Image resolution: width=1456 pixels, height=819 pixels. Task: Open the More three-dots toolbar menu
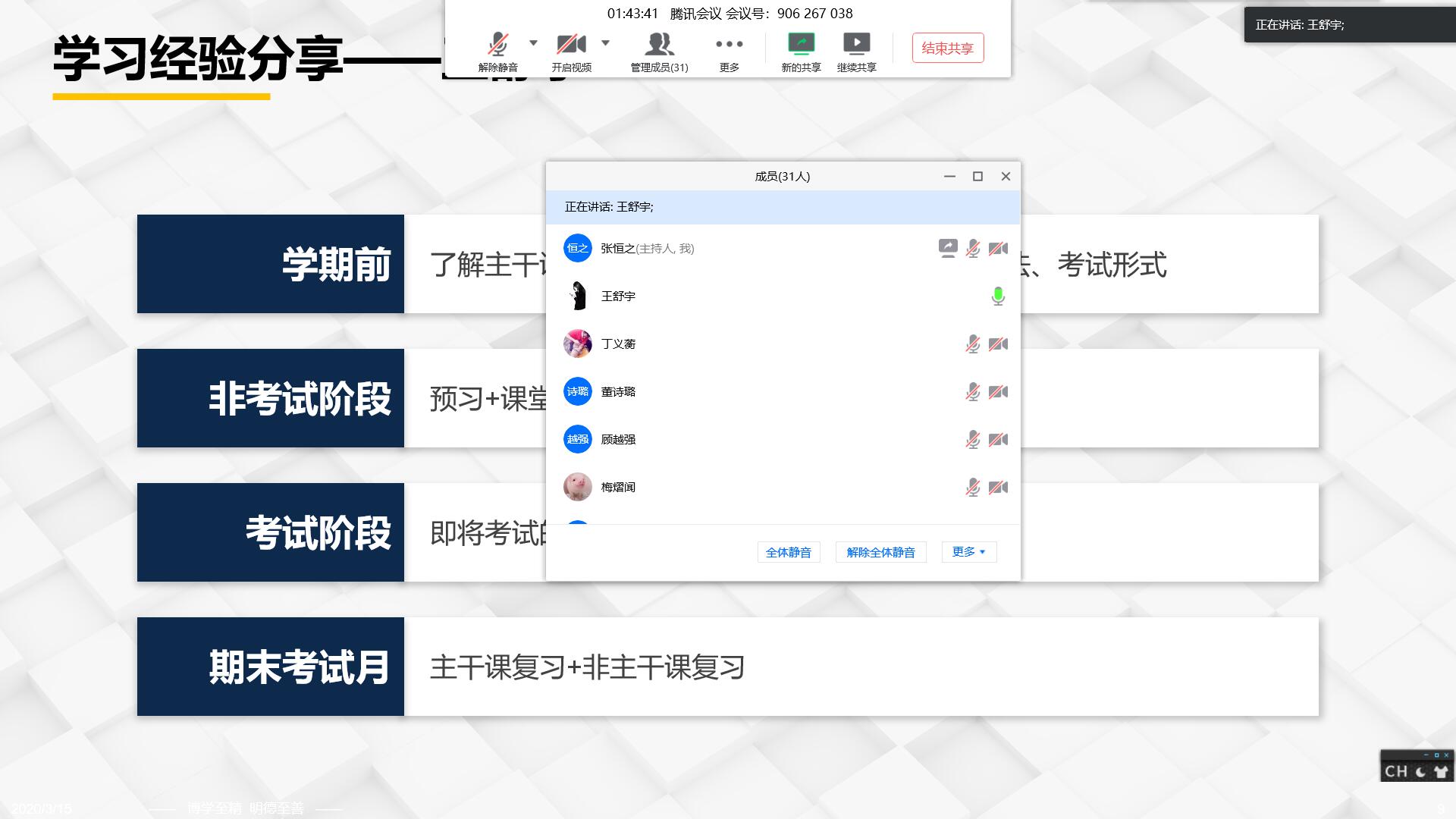pyautogui.click(x=729, y=44)
